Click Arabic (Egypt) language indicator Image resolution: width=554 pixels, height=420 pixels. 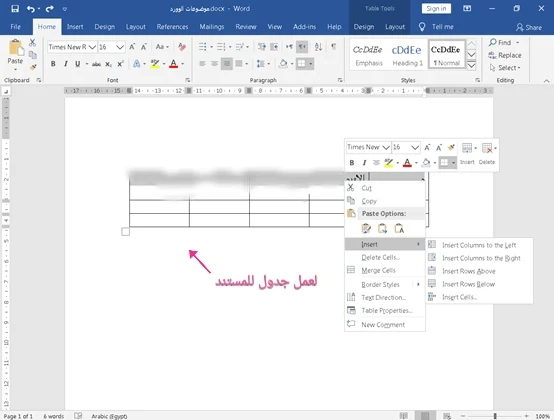(109, 416)
